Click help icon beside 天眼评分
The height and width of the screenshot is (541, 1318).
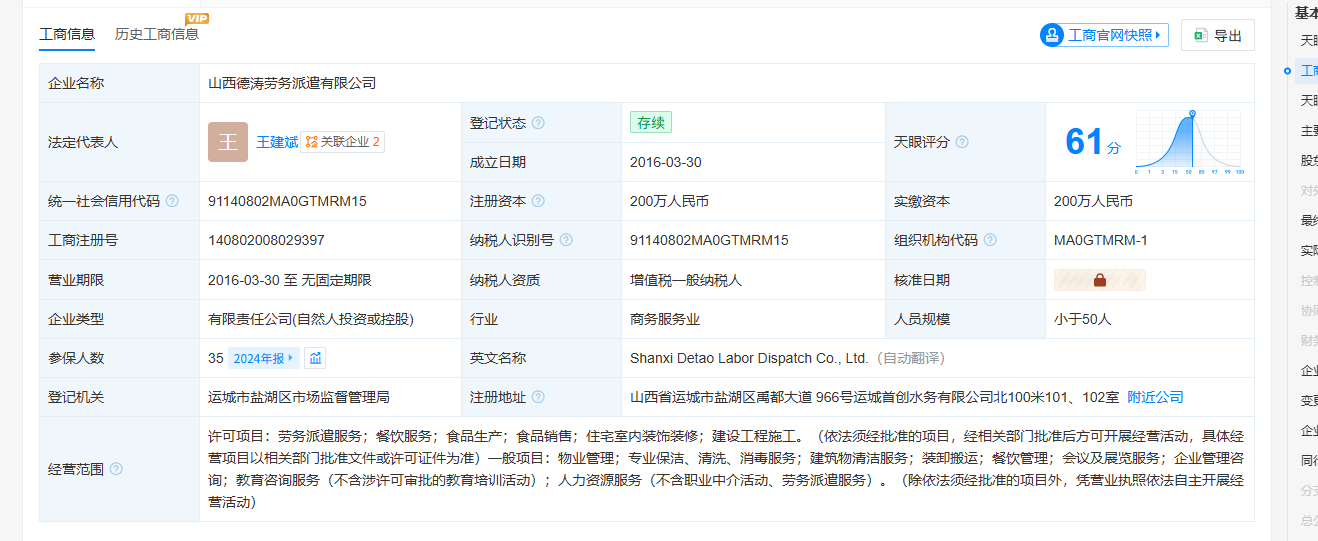point(962,142)
